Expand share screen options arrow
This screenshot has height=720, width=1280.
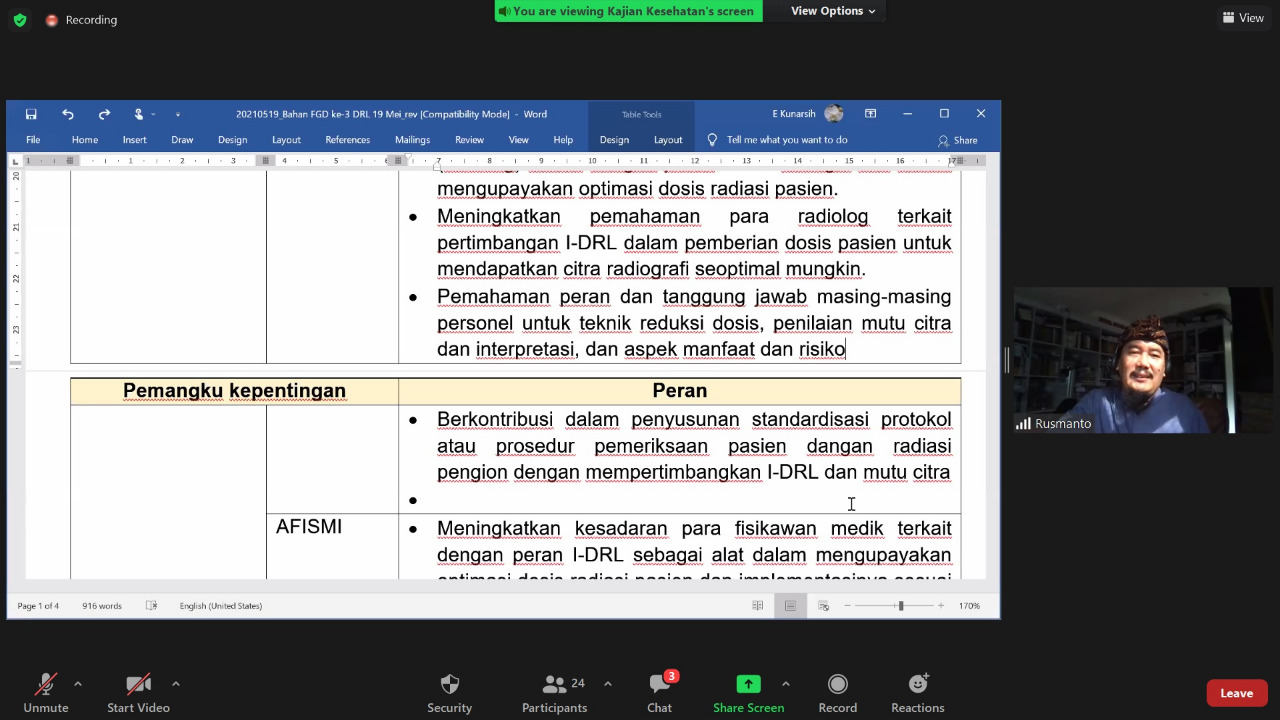785,684
